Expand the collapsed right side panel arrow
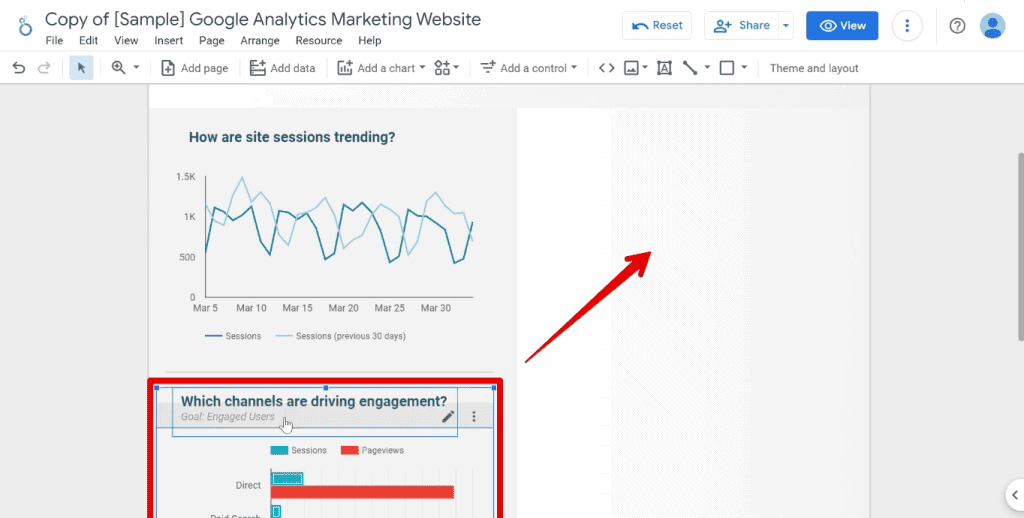The width and height of the screenshot is (1024, 518). 1016,494
